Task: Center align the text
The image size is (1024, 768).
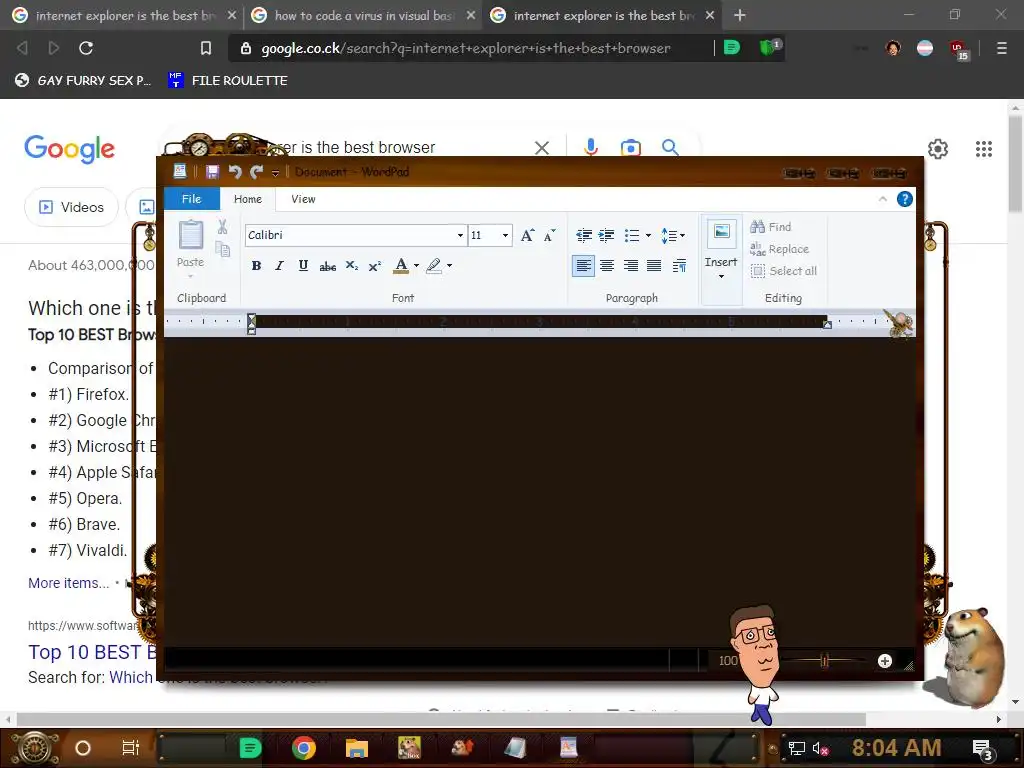Action: tap(607, 266)
